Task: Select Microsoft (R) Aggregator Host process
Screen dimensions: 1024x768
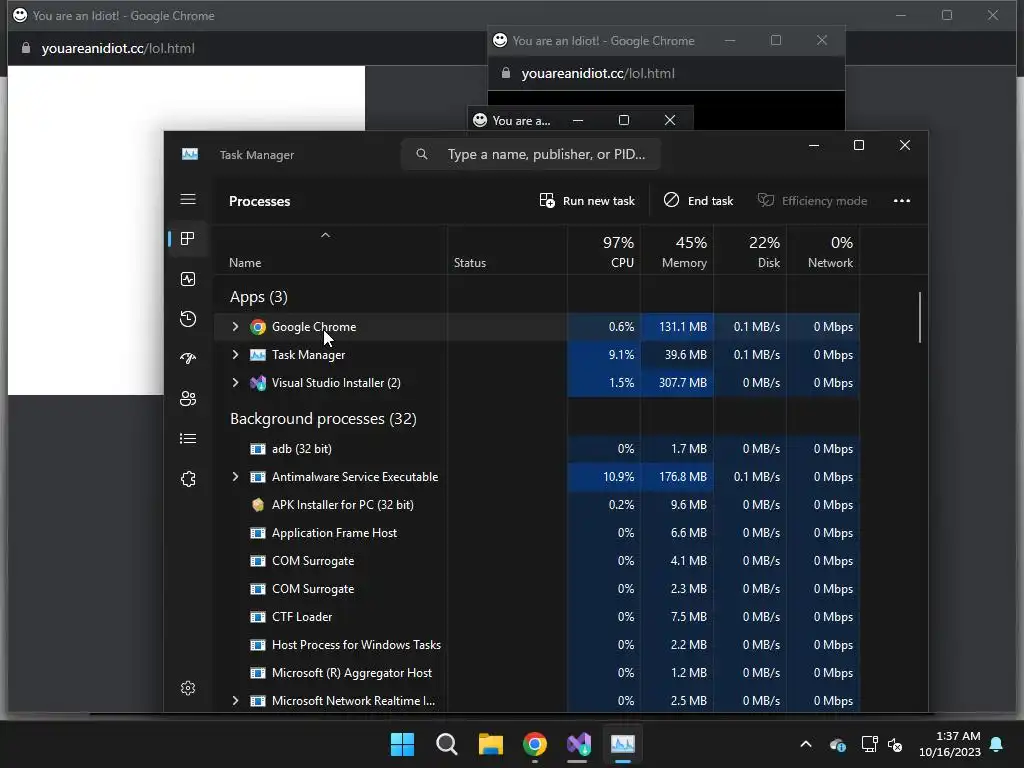Action: [536, 673]
